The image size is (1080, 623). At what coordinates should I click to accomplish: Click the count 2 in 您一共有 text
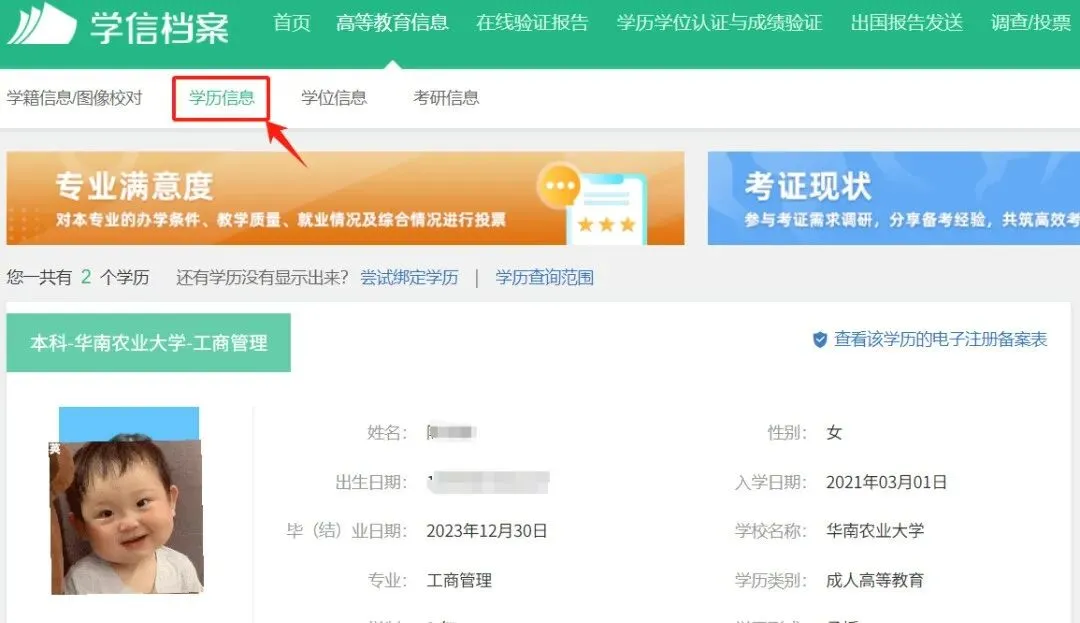click(x=86, y=277)
